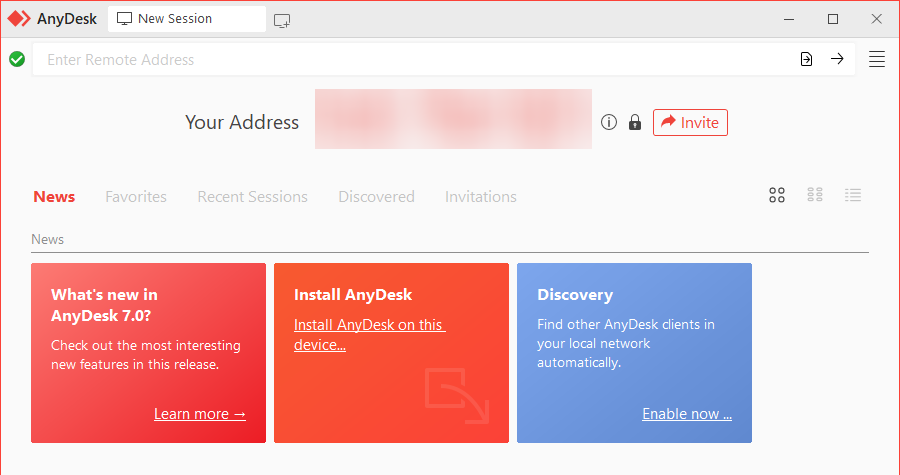900x475 pixels.
Task: Open the Recent Sessions tab
Action: pos(253,197)
